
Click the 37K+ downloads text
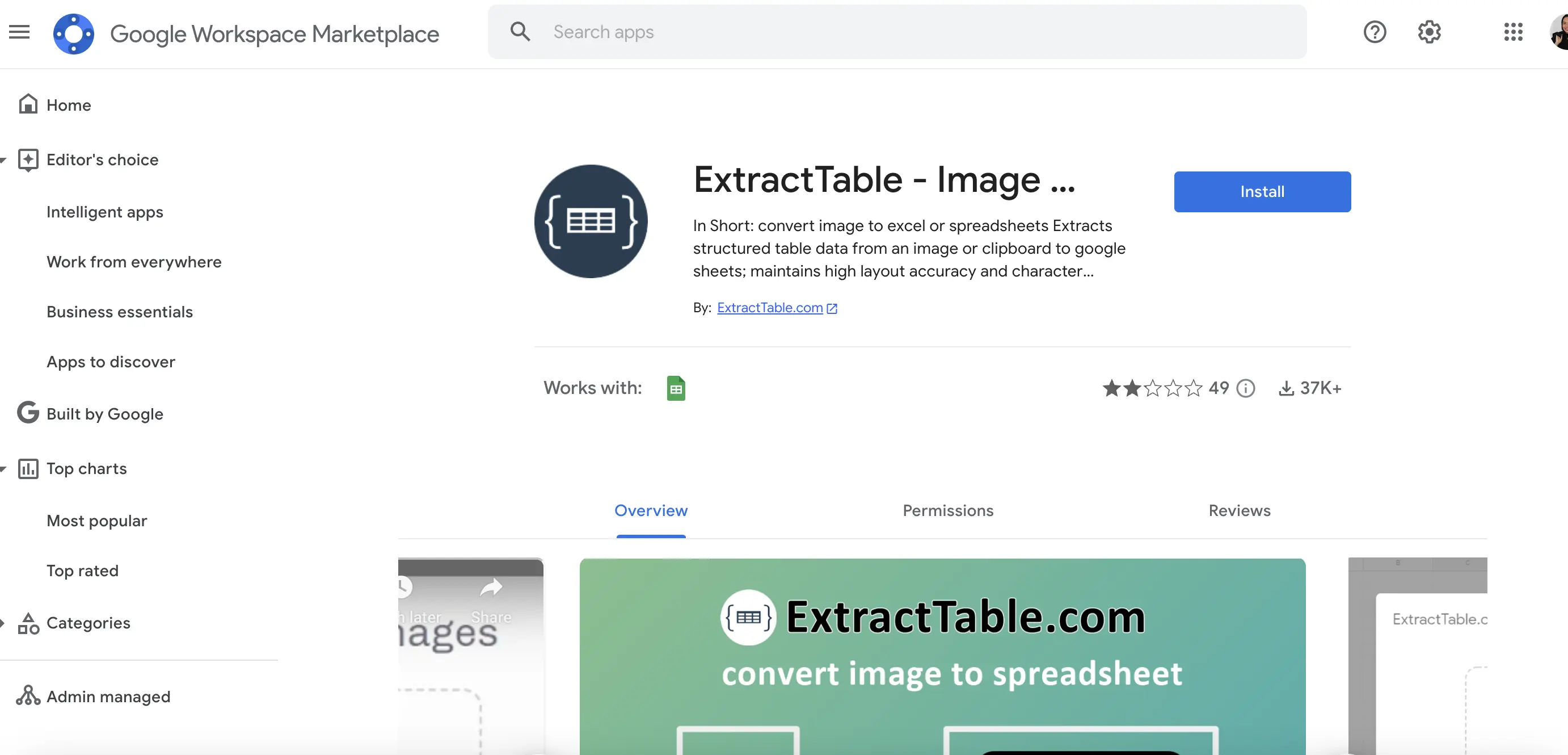pyautogui.click(x=1320, y=388)
